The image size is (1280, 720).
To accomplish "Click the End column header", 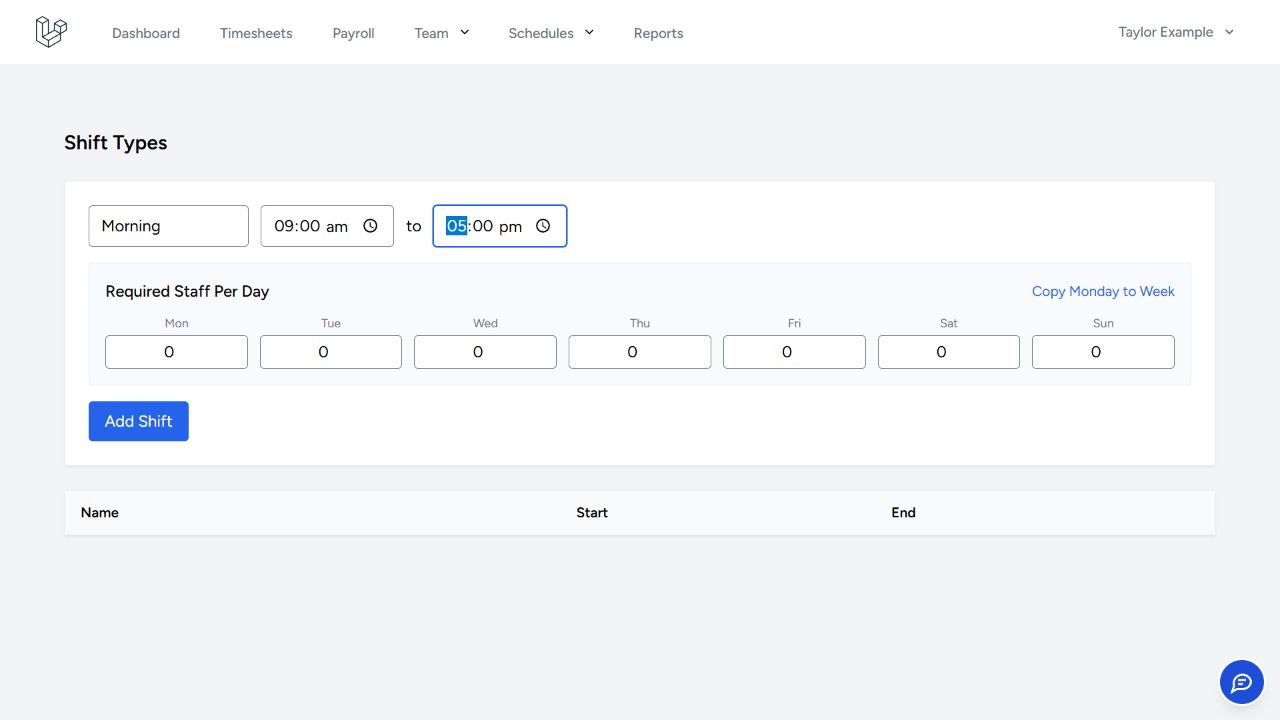I will pos(904,512).
